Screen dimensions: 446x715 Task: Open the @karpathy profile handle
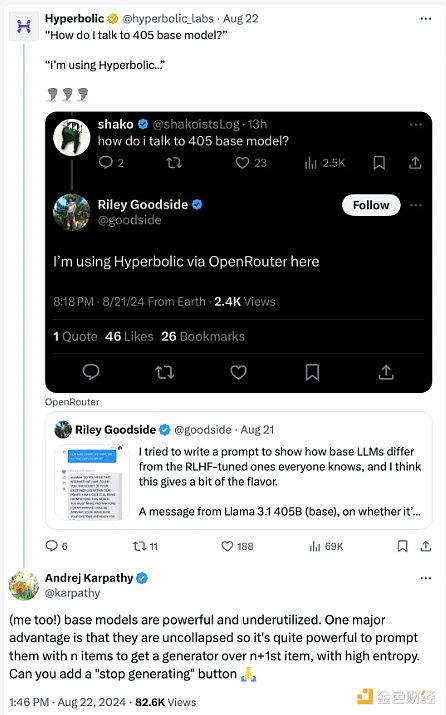tap(73, 593)
